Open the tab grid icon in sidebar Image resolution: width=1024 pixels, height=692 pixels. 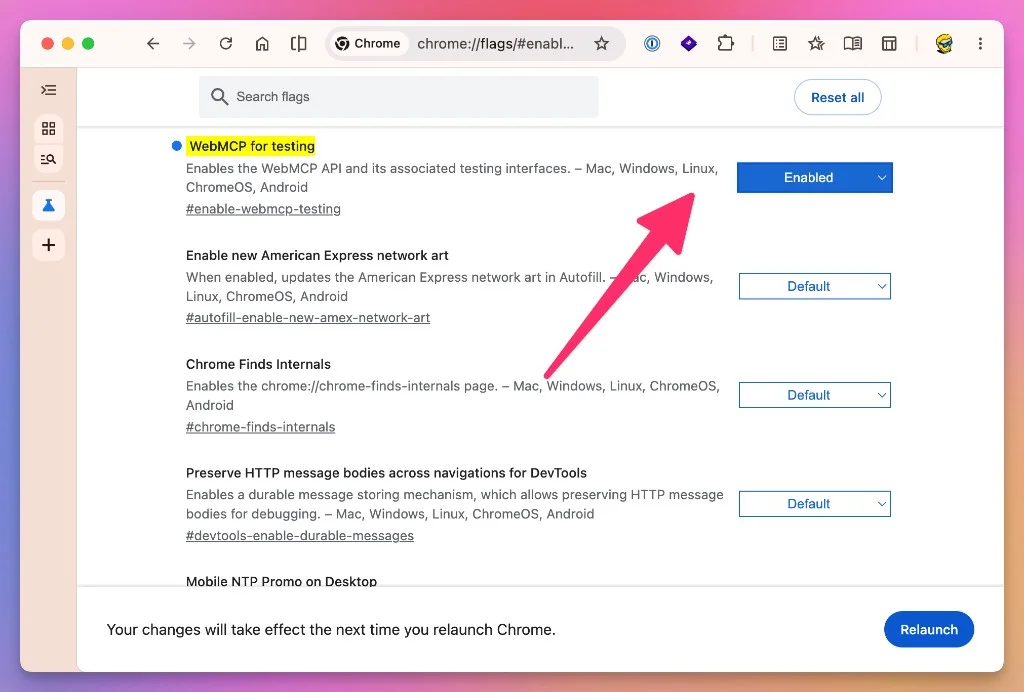(x=48, y=129)
